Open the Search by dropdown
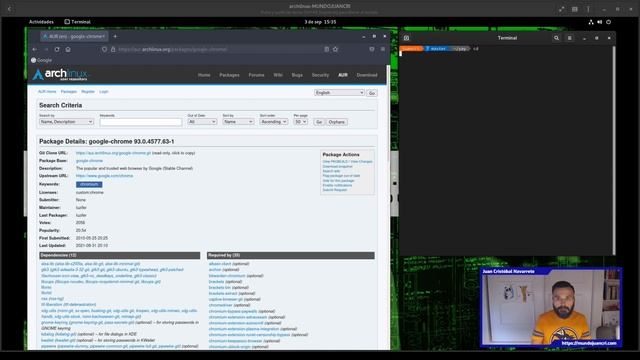Viewport: 640px width, 360px height. [66, 122]
